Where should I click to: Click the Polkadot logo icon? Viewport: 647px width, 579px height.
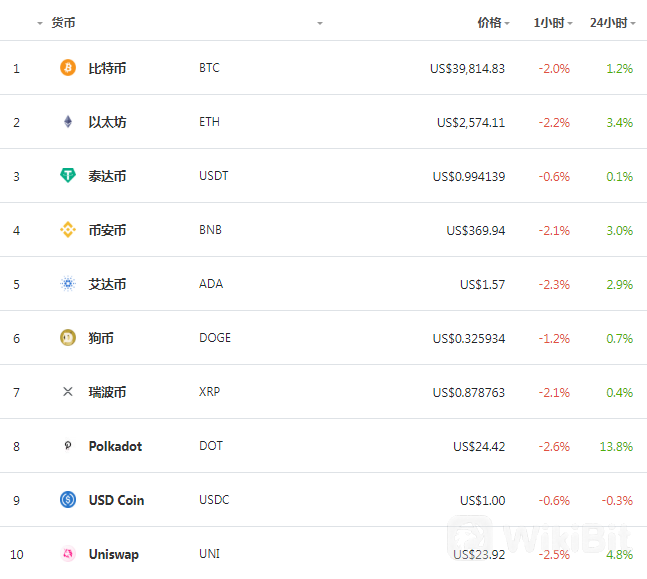(68, 446)
